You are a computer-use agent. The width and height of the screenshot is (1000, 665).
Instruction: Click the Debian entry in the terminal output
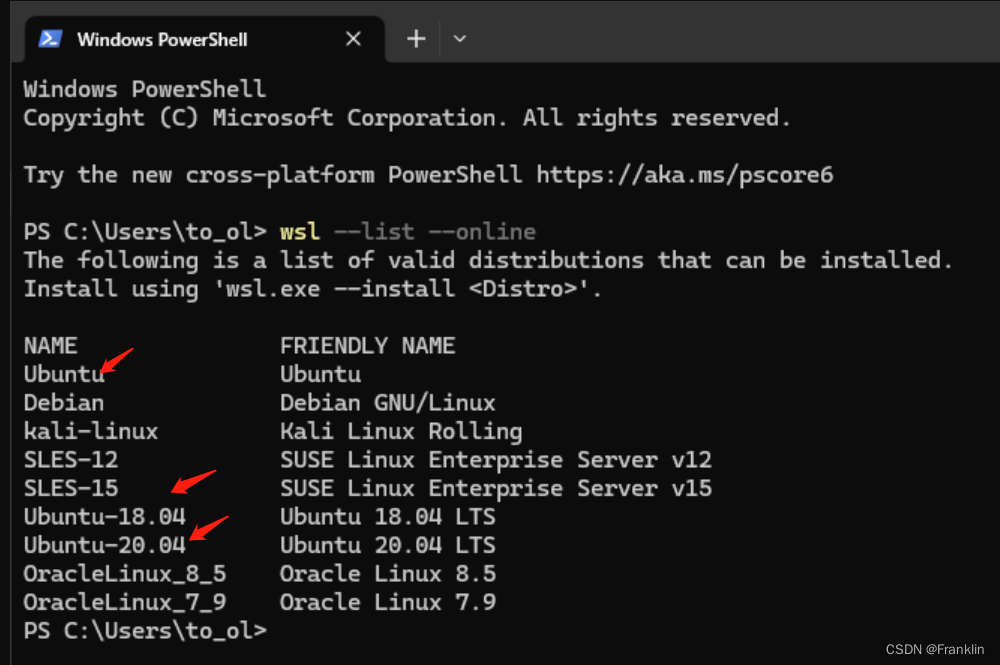(x=63, y=402)
